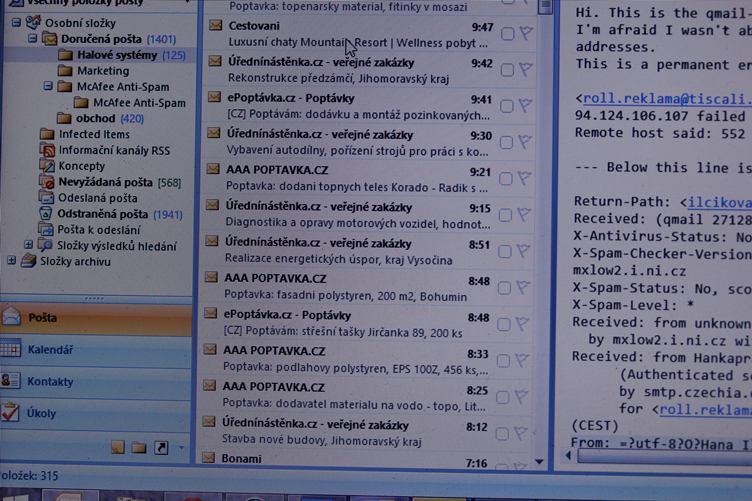Toggle category box on Cestovani 9:47 message

[507, 34]
